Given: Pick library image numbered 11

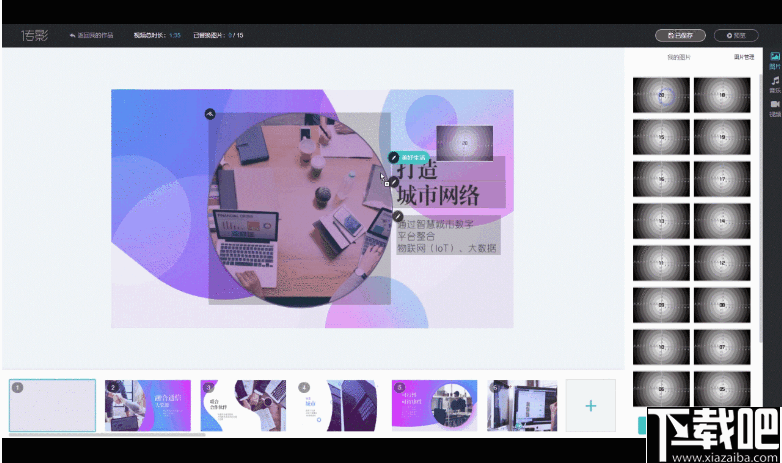Looking at the screenshot, I should [661, 262].
